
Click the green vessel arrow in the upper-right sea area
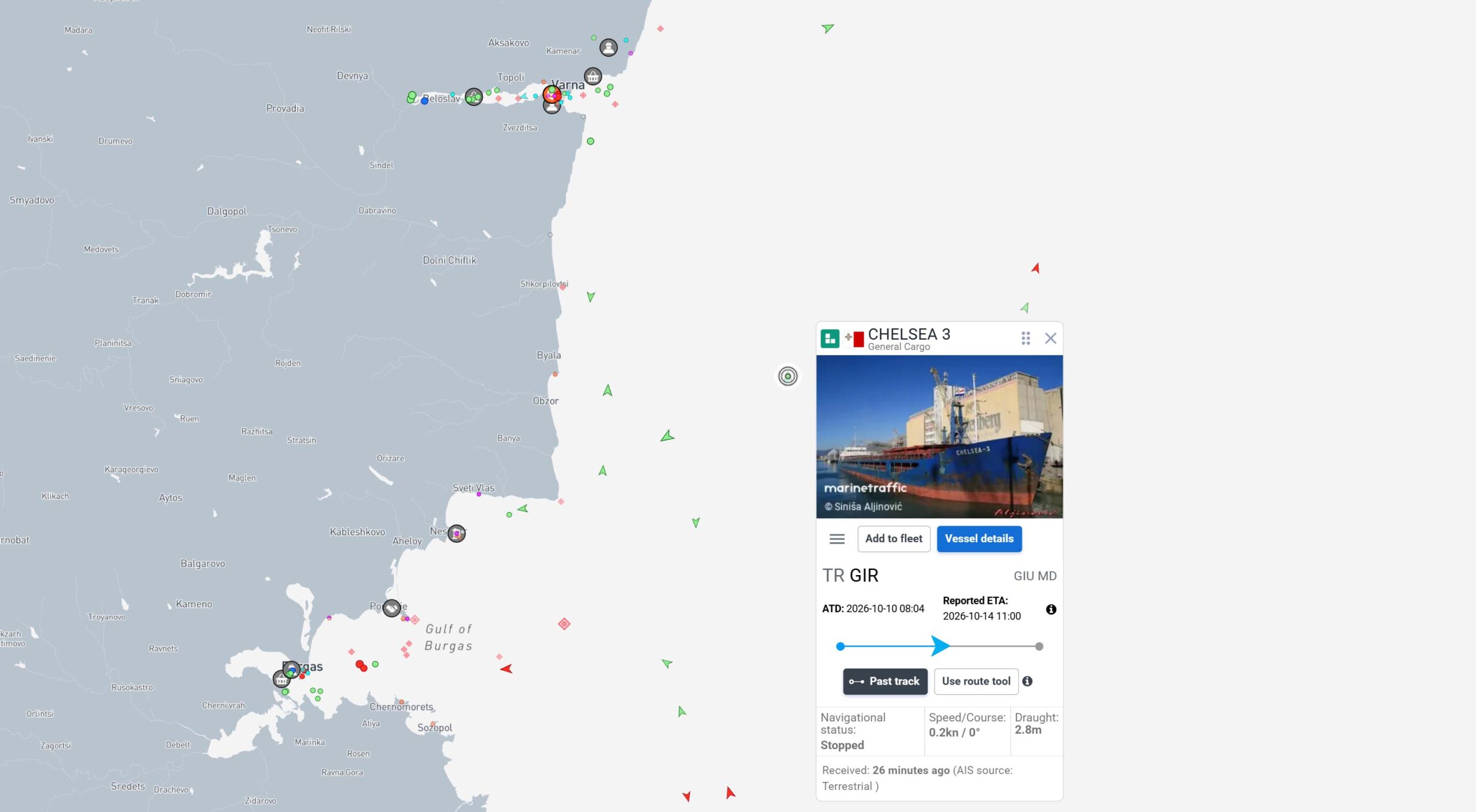(x=827, y=28)
